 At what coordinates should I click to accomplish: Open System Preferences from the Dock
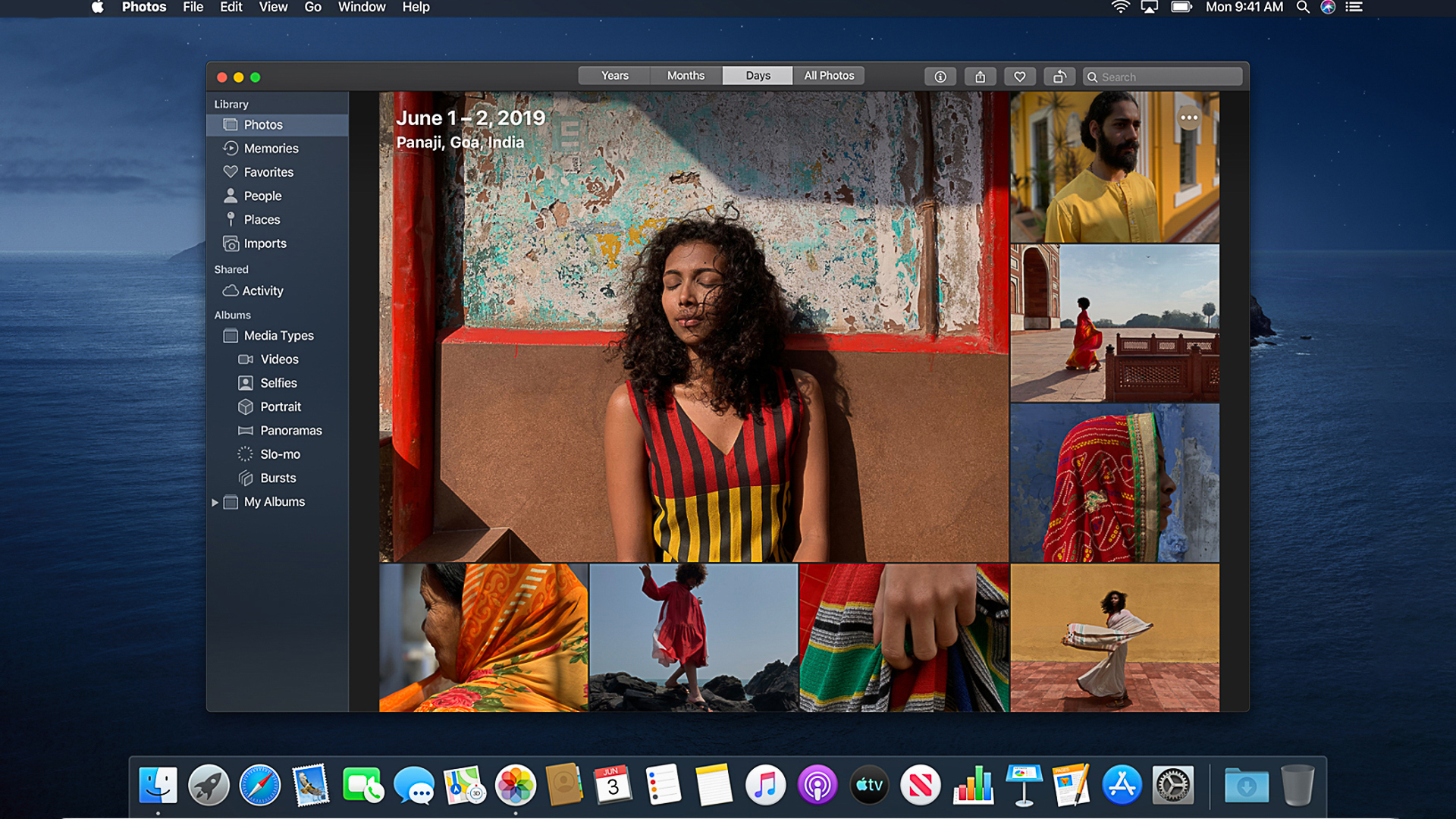point(1173,785)
